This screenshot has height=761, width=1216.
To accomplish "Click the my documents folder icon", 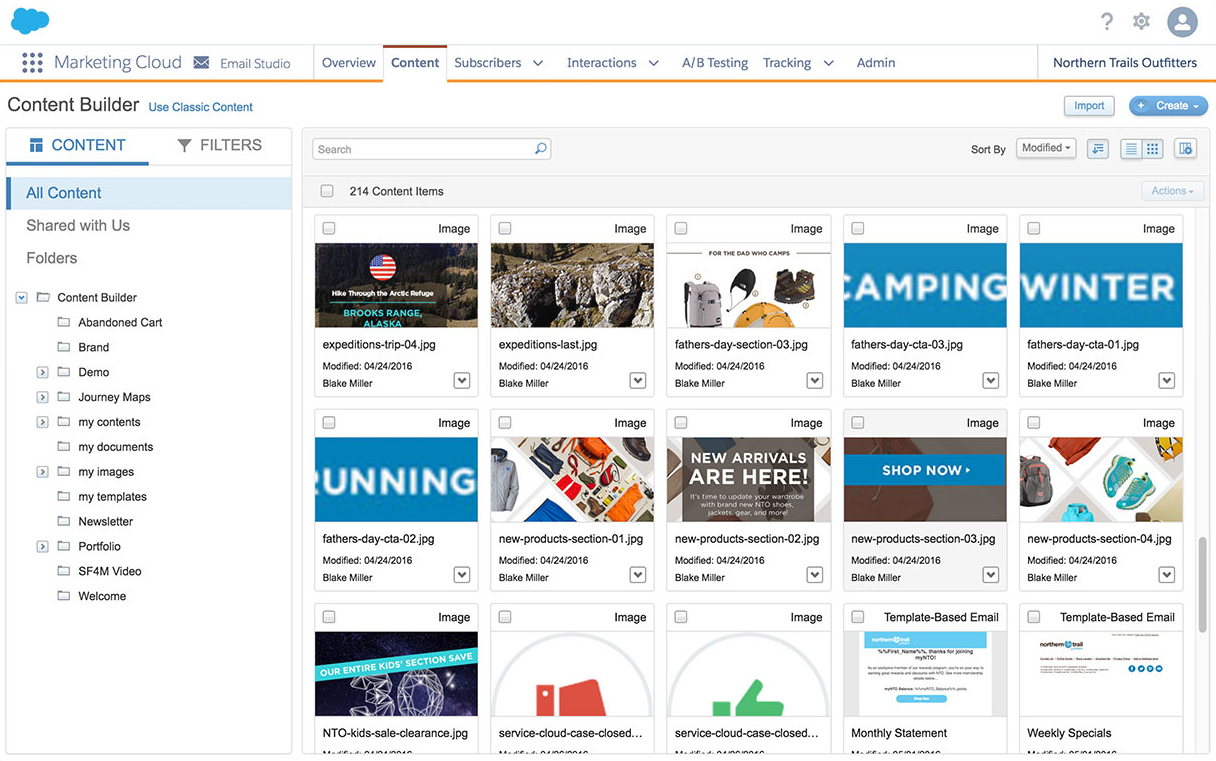I will 64,446.
